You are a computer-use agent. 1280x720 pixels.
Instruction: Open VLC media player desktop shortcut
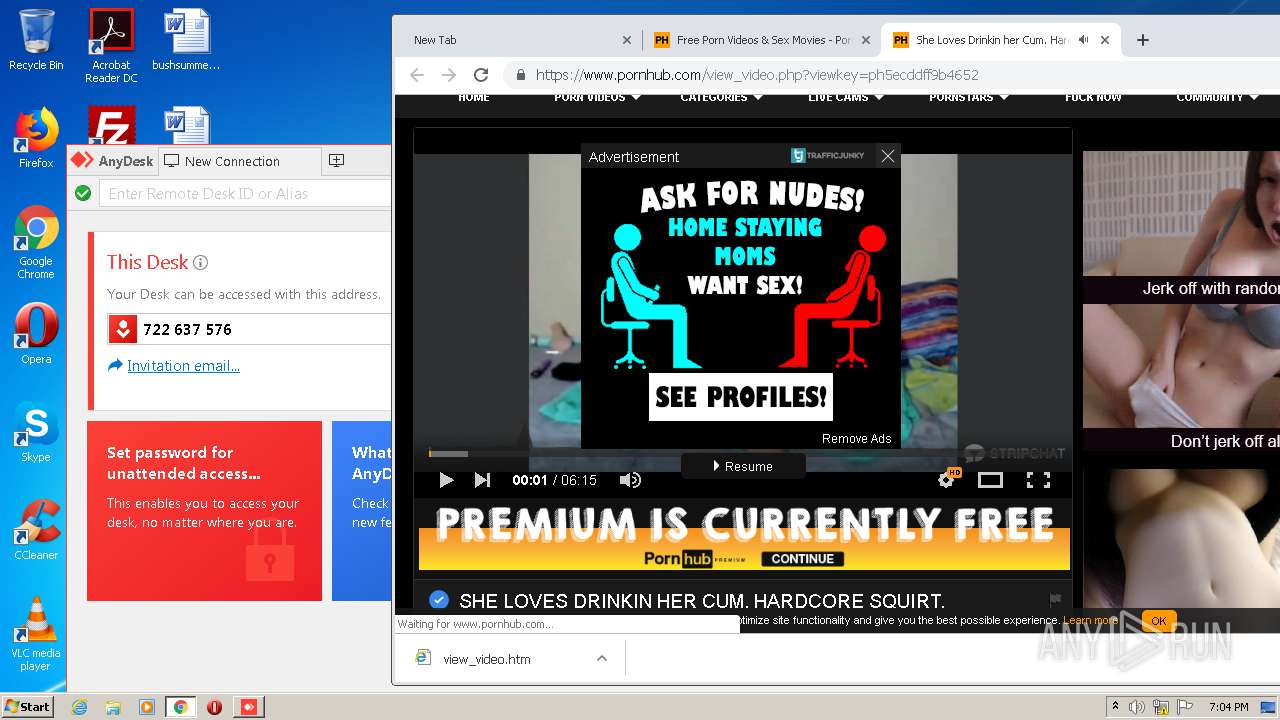36,634
